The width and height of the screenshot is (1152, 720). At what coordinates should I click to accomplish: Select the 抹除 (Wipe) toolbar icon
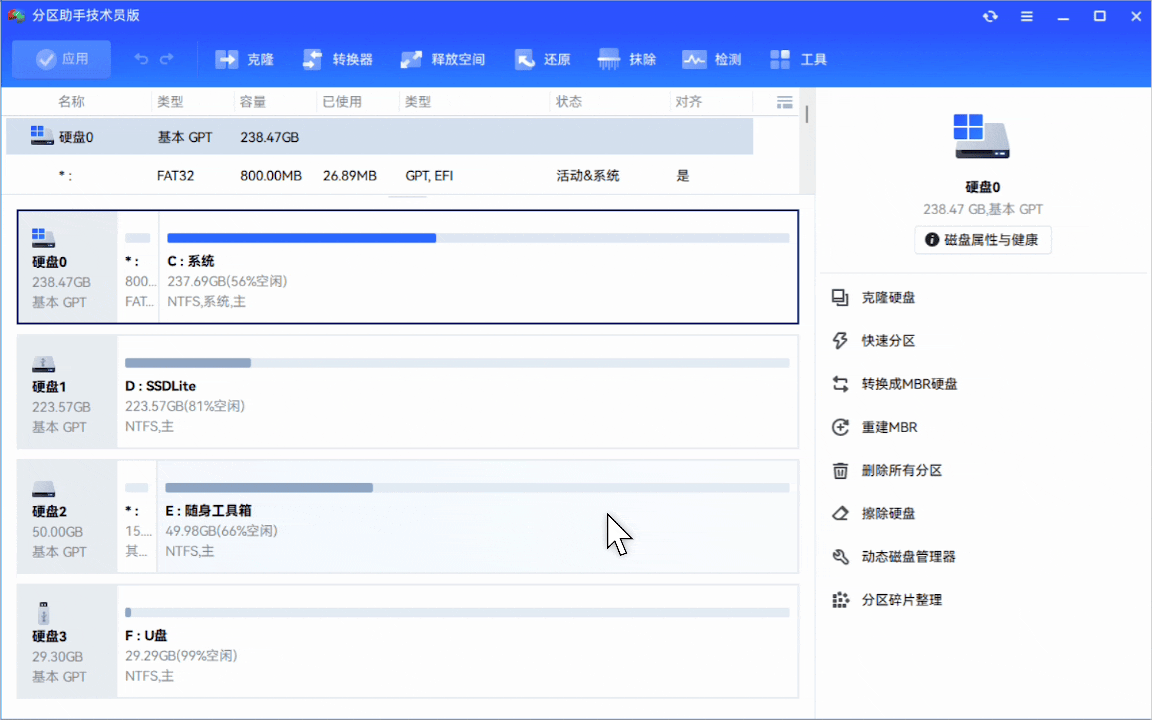(x=627, y=59)
